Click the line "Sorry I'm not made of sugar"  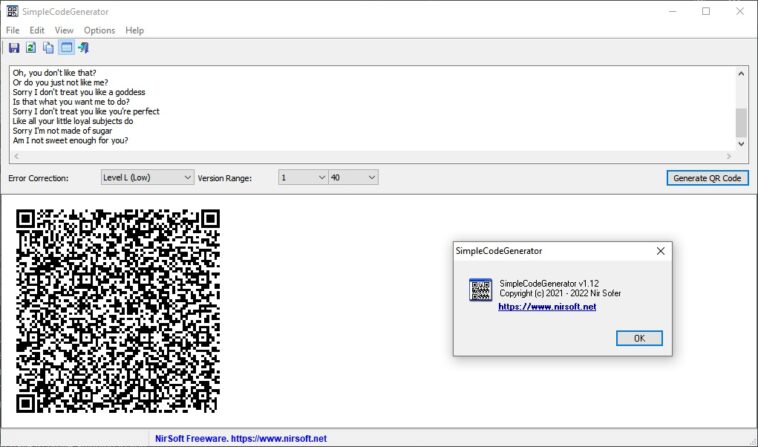click(x=62, y=131)
